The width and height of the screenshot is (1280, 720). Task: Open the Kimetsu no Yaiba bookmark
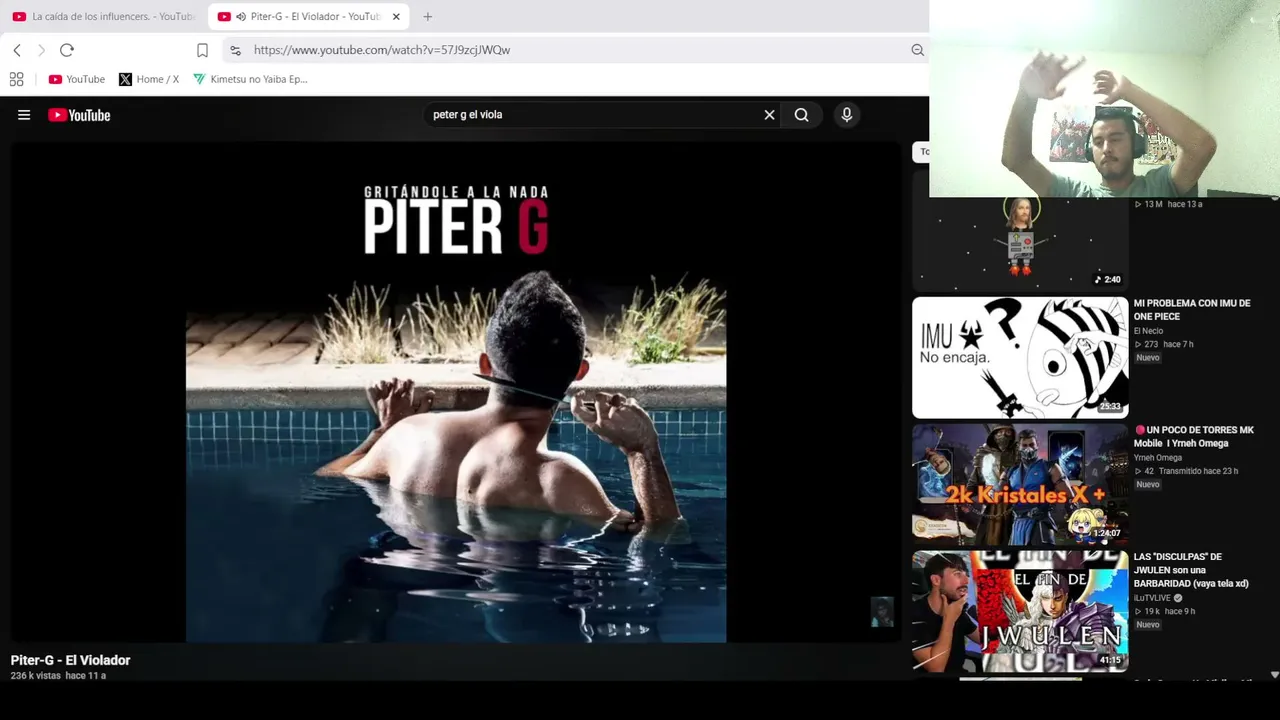pos(250,79)
